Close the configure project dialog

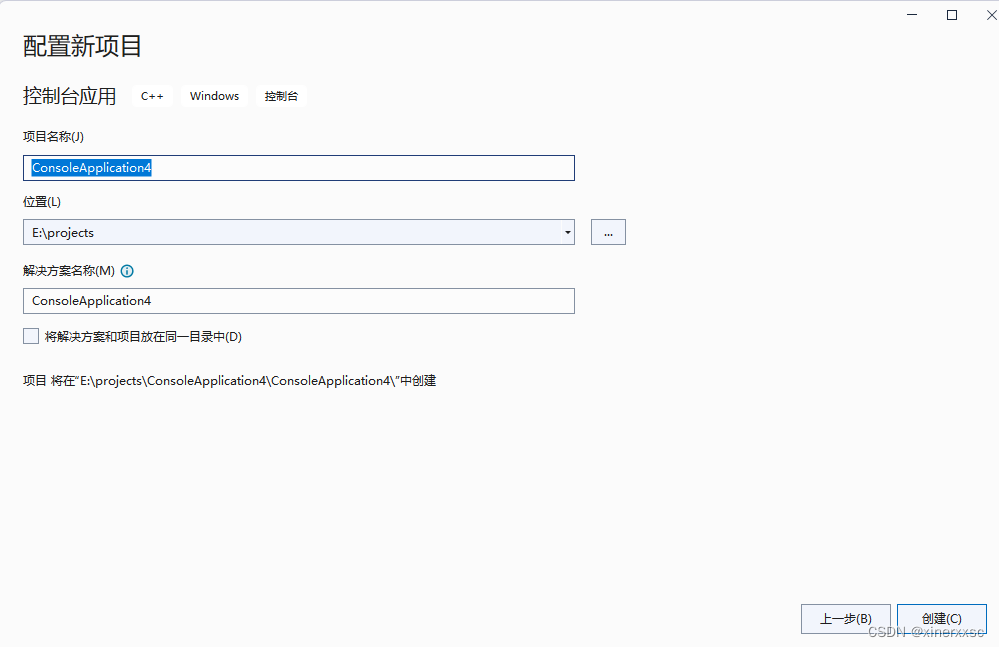(989, 14)
